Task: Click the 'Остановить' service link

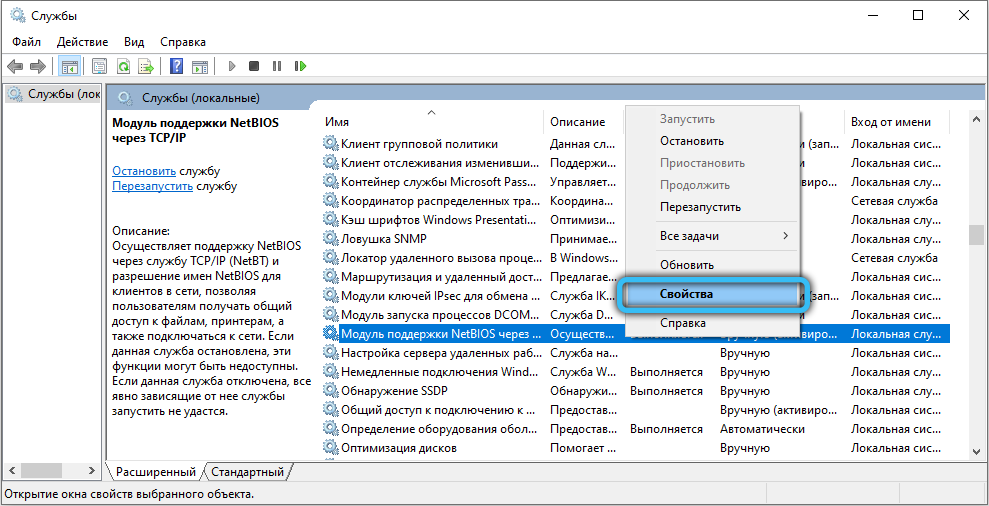Action: pyautogui.click(x=144, y=171)
